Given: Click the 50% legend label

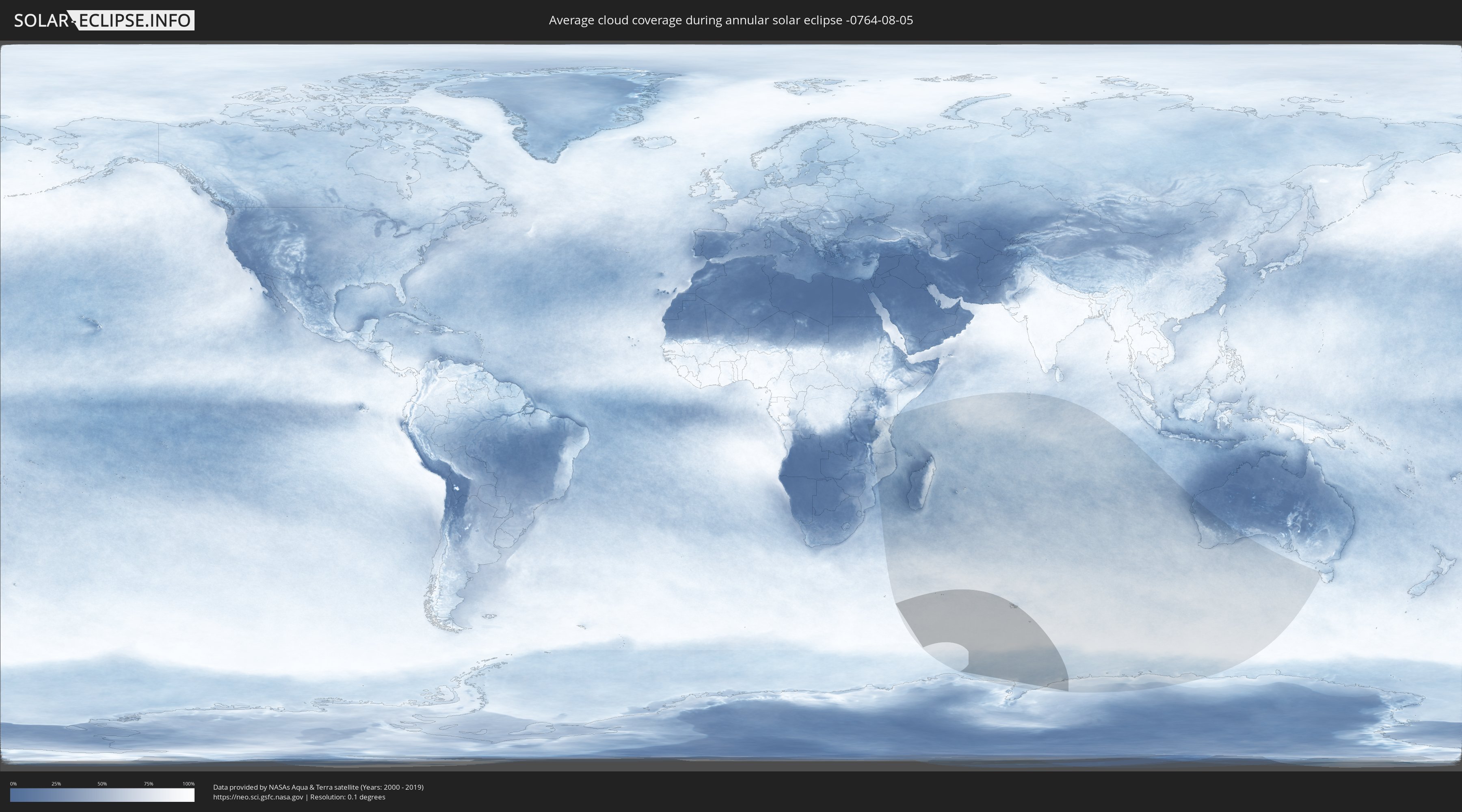Looking at the screenshot, I should pos(102,784).
